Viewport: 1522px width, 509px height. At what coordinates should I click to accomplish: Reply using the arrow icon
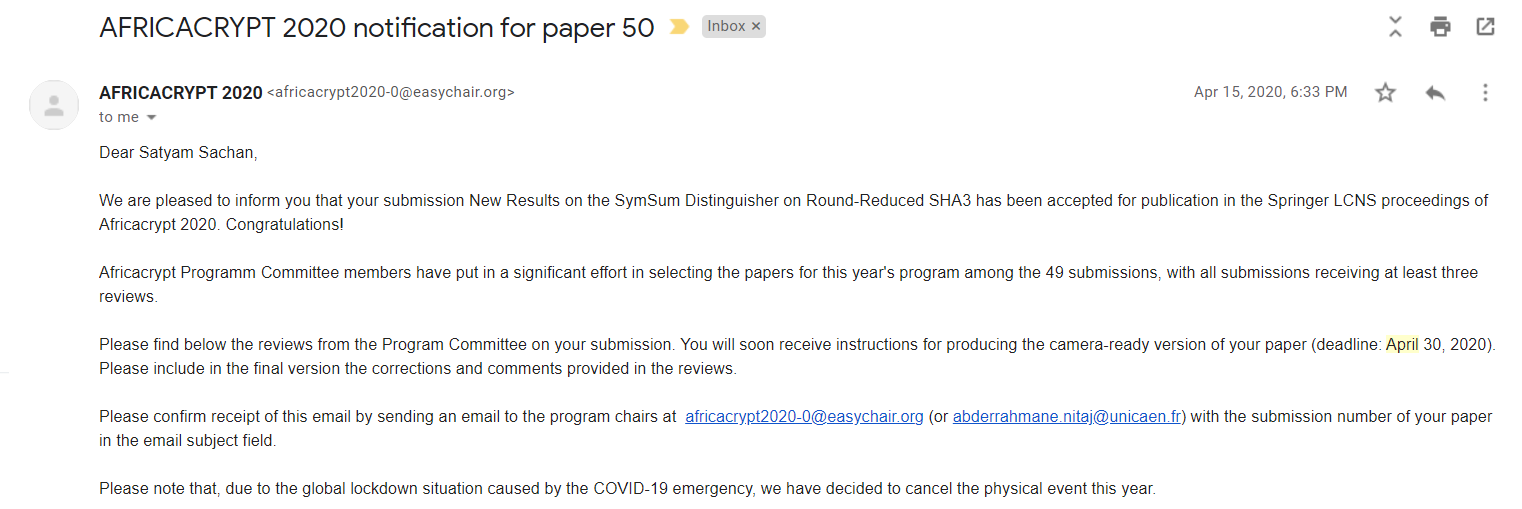pyautogui.click(x=1435, y=93)
